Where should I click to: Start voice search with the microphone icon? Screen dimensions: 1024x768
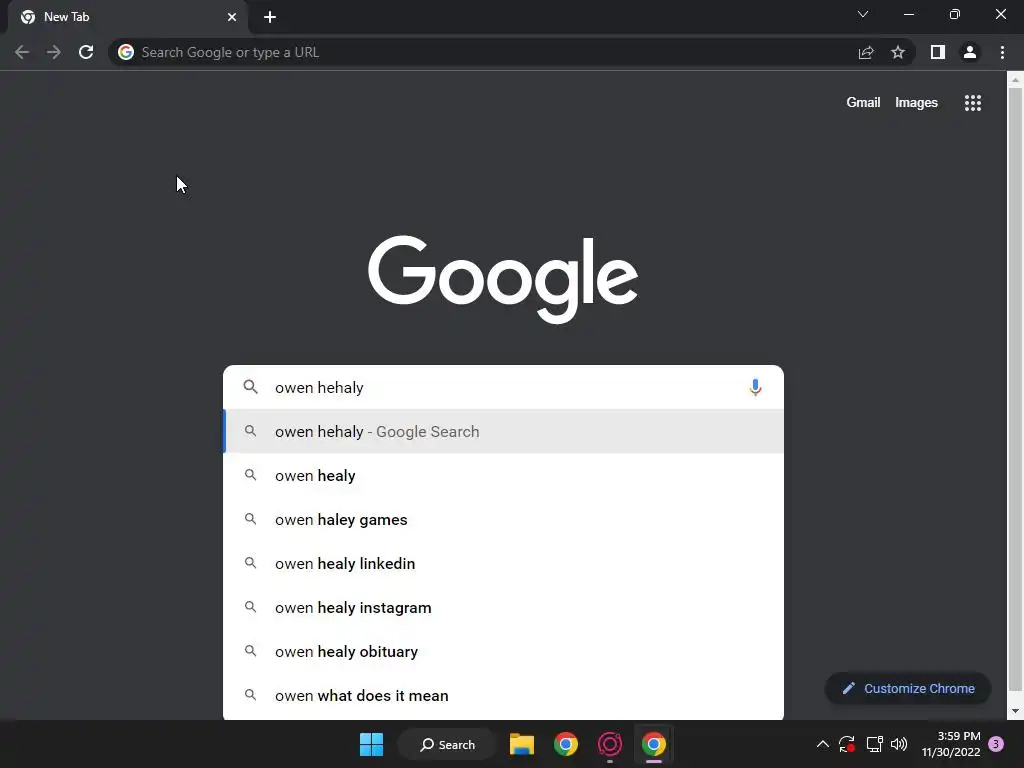[x=755, y=387]
